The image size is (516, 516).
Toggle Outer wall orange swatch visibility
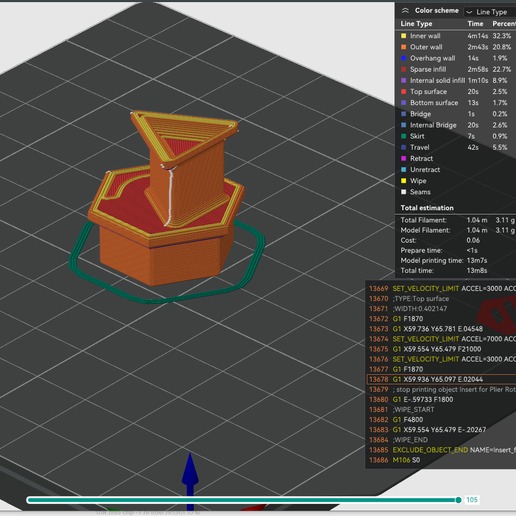pos(404,47)
